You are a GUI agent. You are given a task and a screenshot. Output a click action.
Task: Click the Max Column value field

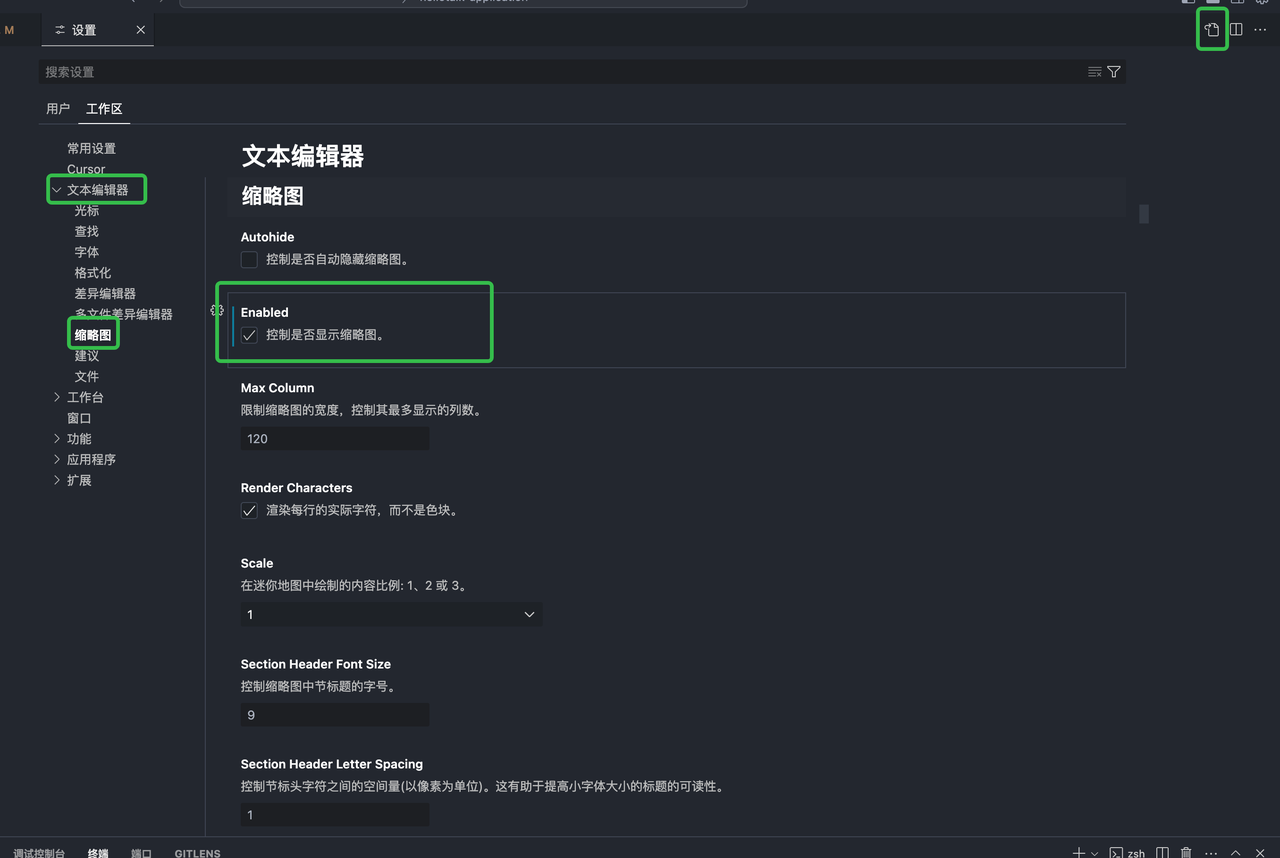pyautogui.click(x=335, y=438)
